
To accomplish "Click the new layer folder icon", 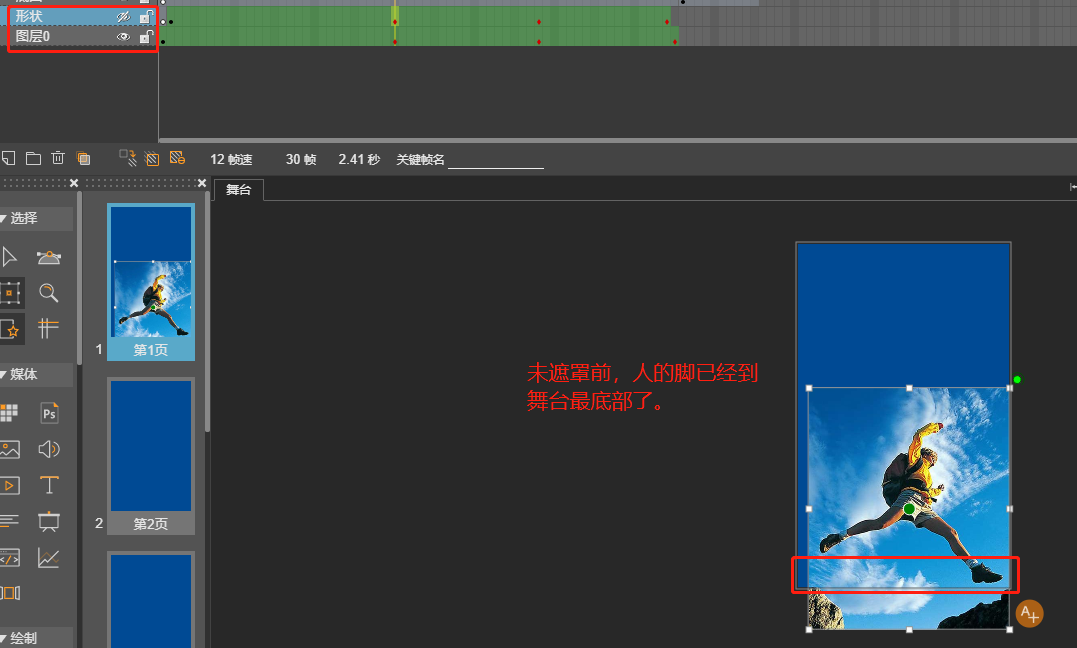I will pos(33,159).
